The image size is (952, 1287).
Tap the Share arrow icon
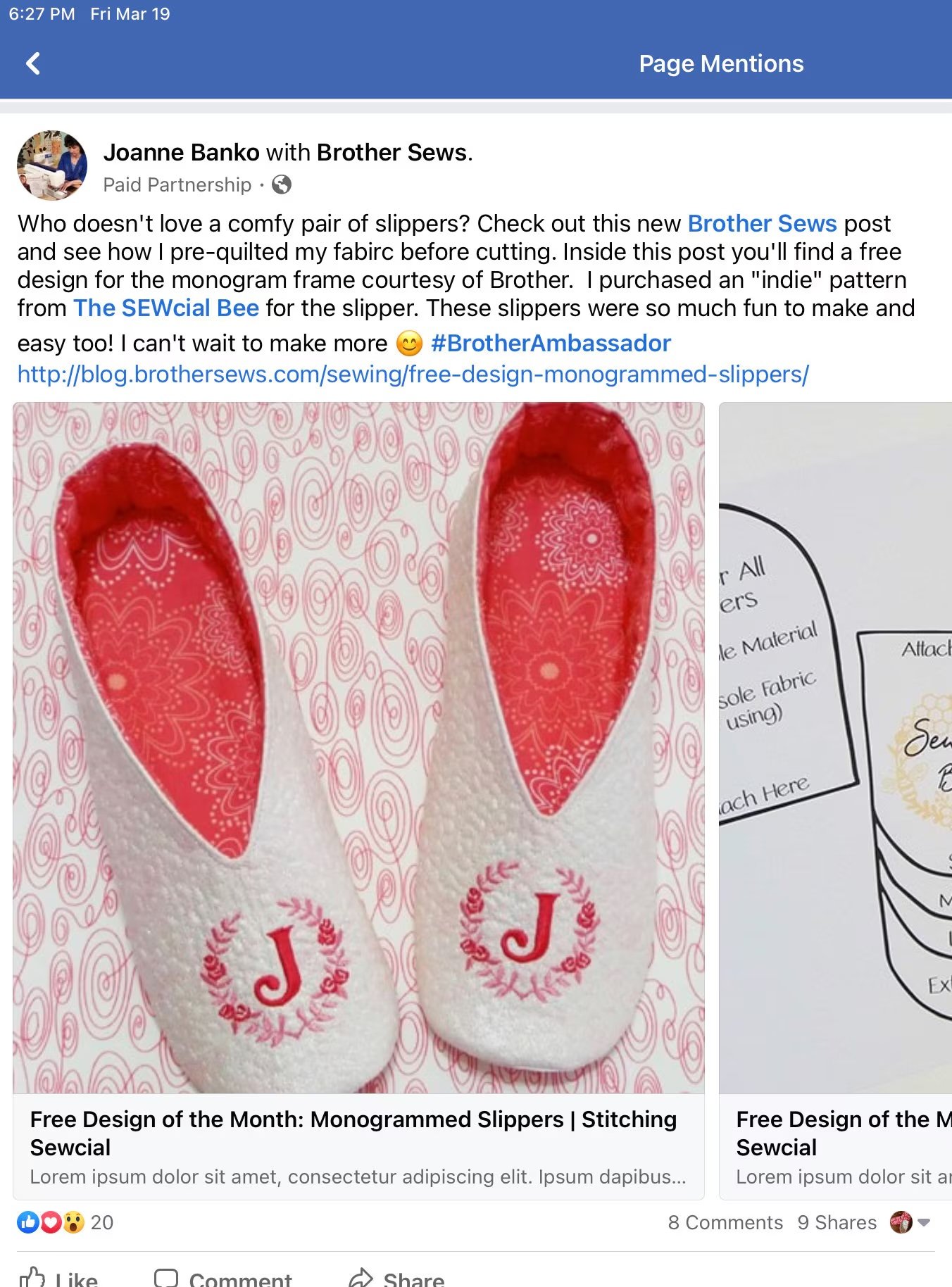pyautogui.click(x=361, y=1277)
